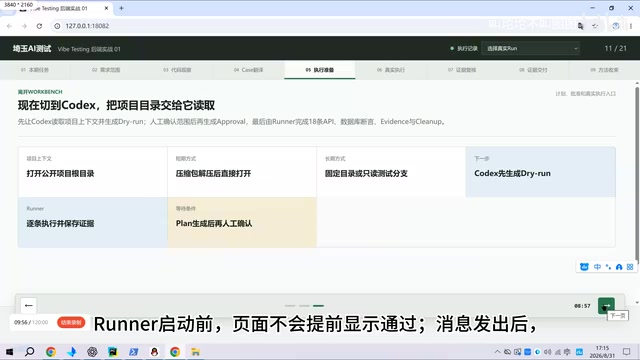Toggle the 中 Chinese input mode
Screen dimensions: 640x360
click(x=597, y=267)
